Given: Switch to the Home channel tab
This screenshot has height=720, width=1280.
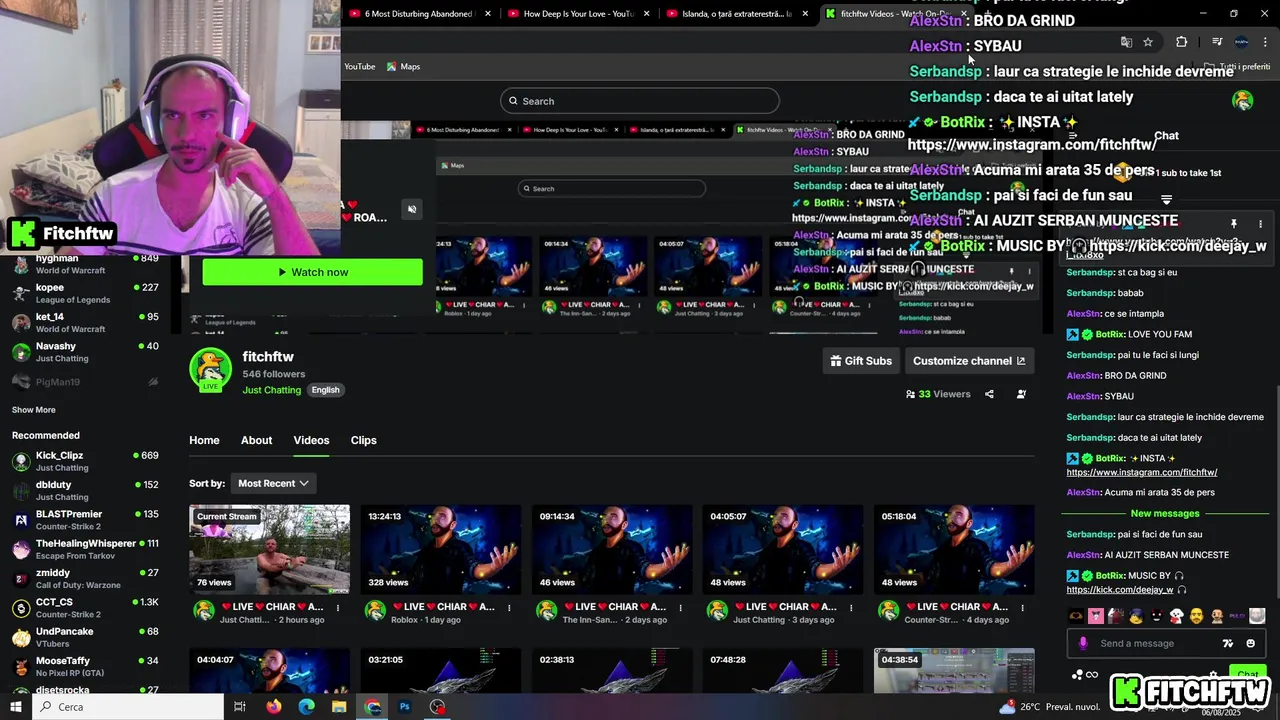Looking at the screenshot, I should coord(204,440).
